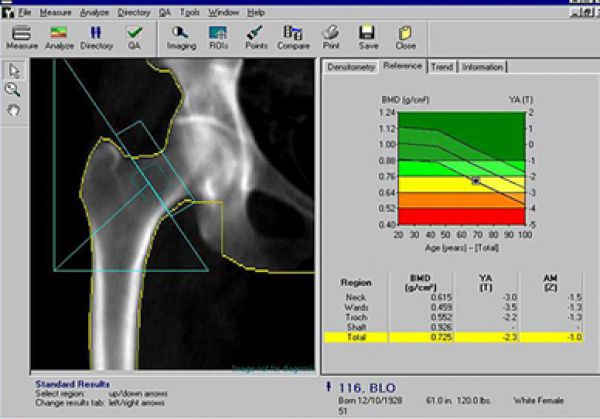Switch to the Densitometry tab
This screenshot has height=419, width=600.
(x=349, y=67)
